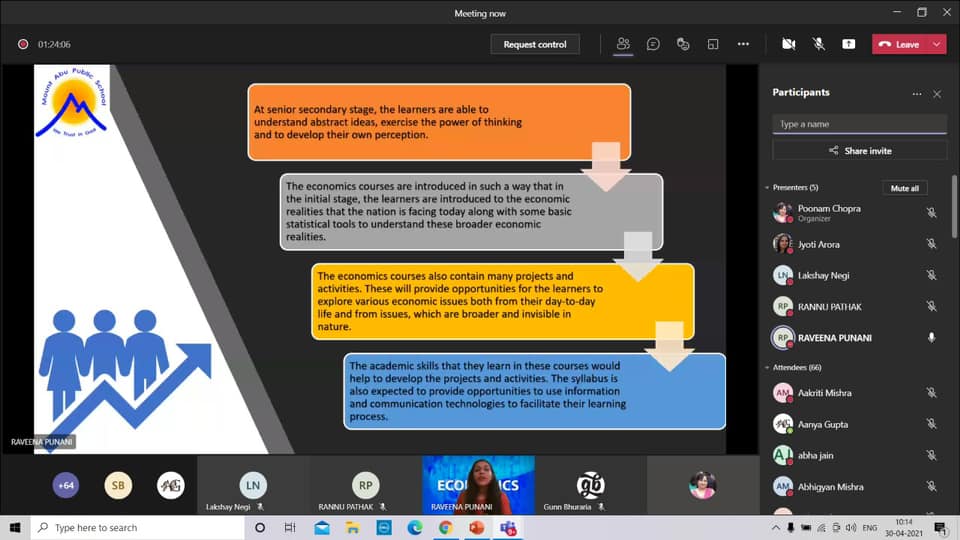This screenshot has width=960, height=540.
Task: Open Microsoft Teams from the taskbar
Action: tap(508, 527)
